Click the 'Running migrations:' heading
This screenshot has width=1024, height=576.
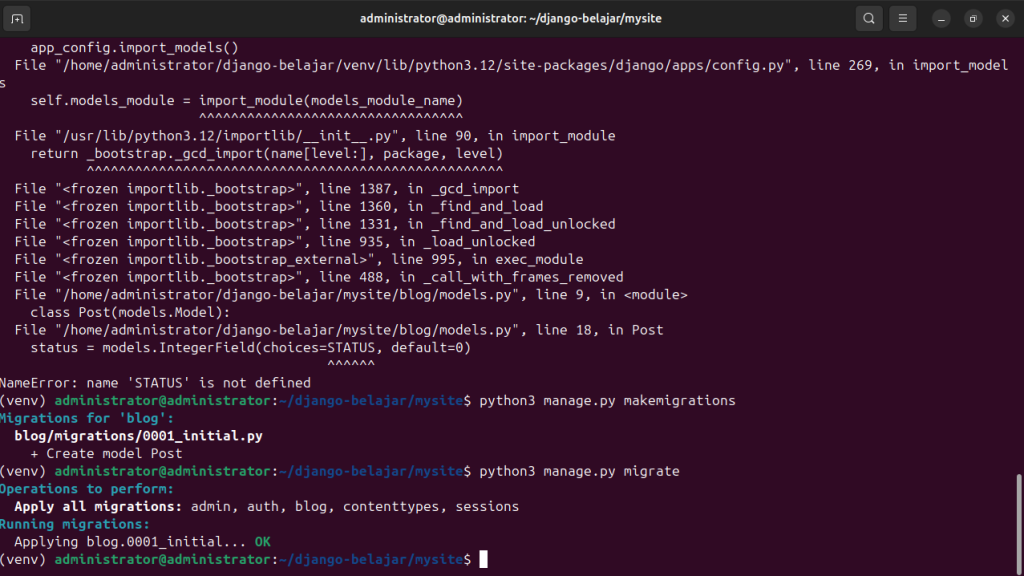(x=75, y=524)
